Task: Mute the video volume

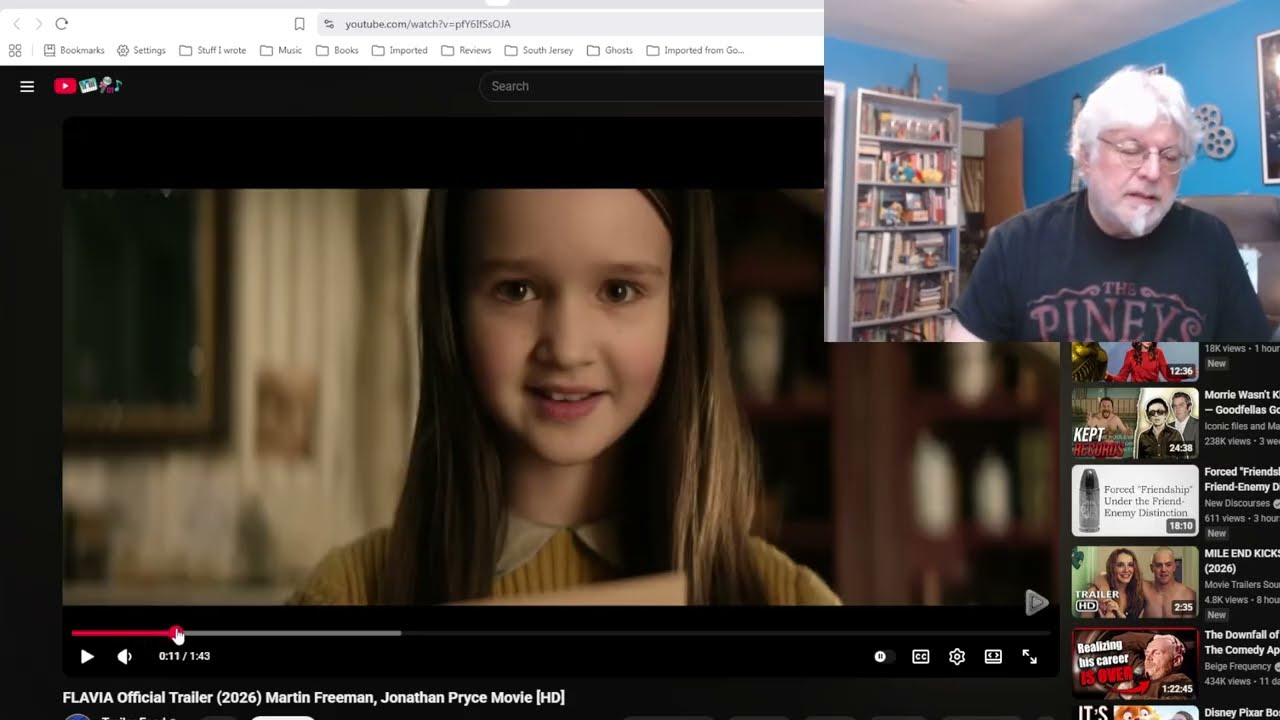Action: tap(124, 656)
